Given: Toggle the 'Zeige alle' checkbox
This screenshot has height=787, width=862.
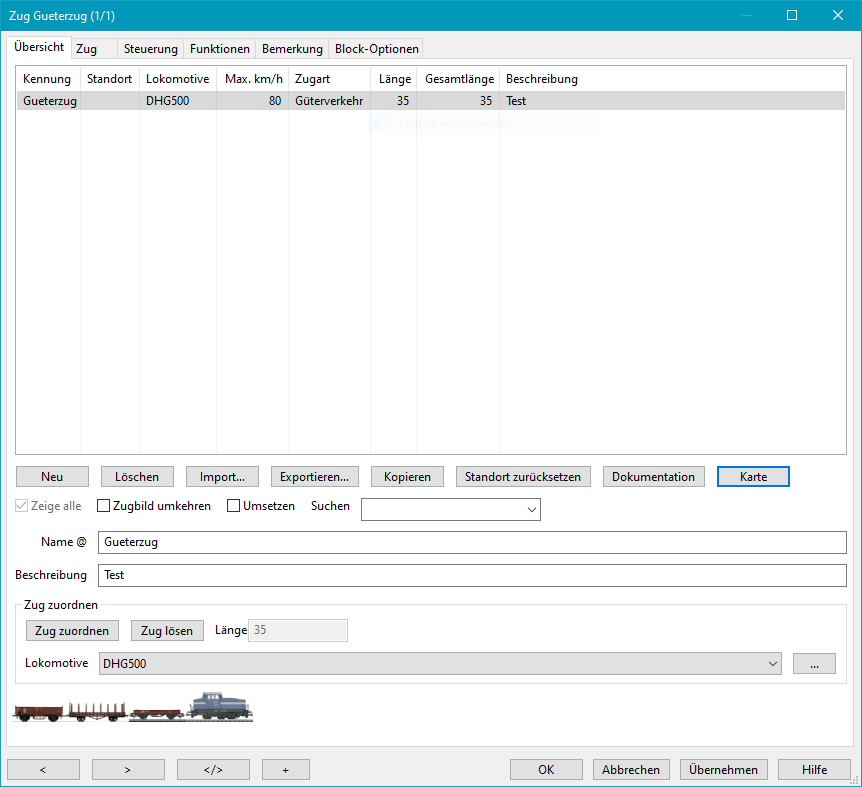Looking at the screenshot, I should click(22, 506).
